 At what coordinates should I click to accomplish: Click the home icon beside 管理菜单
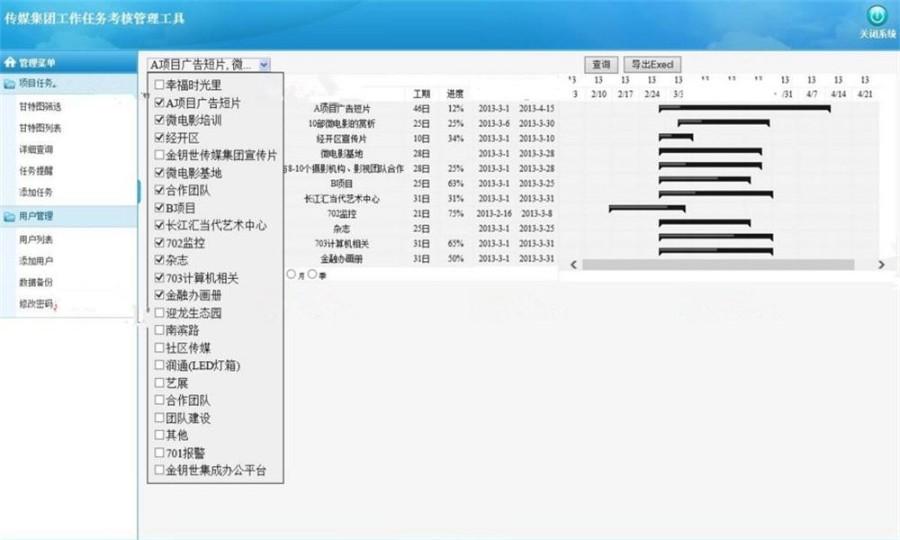tap(10, 62)
